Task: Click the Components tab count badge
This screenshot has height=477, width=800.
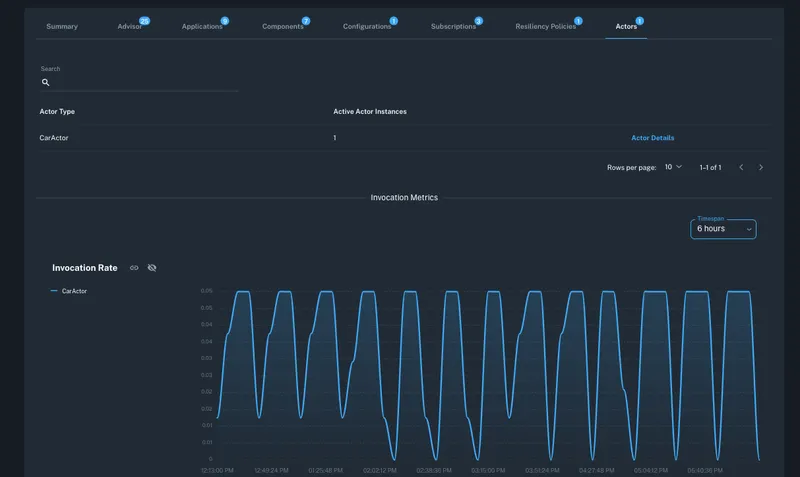Action: click(306, 20)
